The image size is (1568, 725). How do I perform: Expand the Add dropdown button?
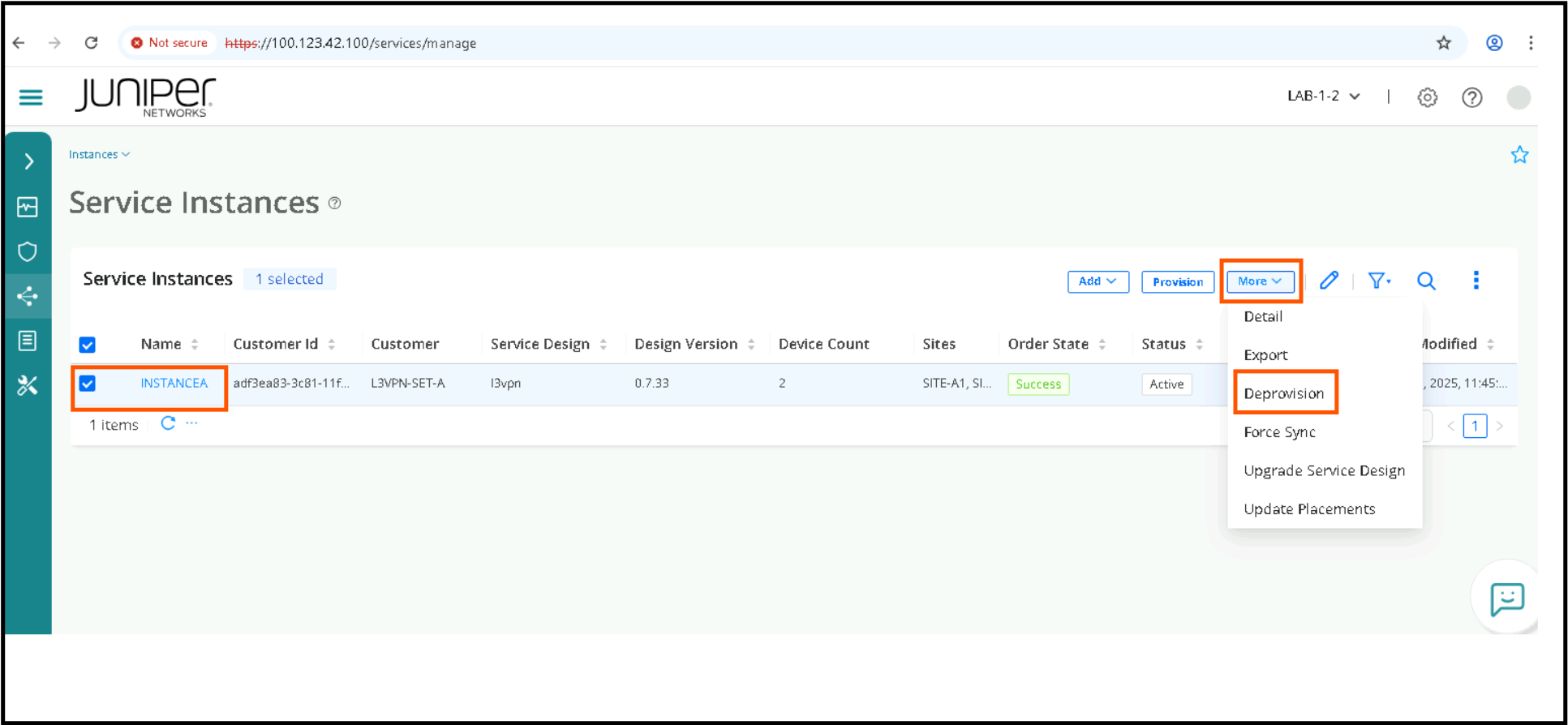click(1098, 281)
